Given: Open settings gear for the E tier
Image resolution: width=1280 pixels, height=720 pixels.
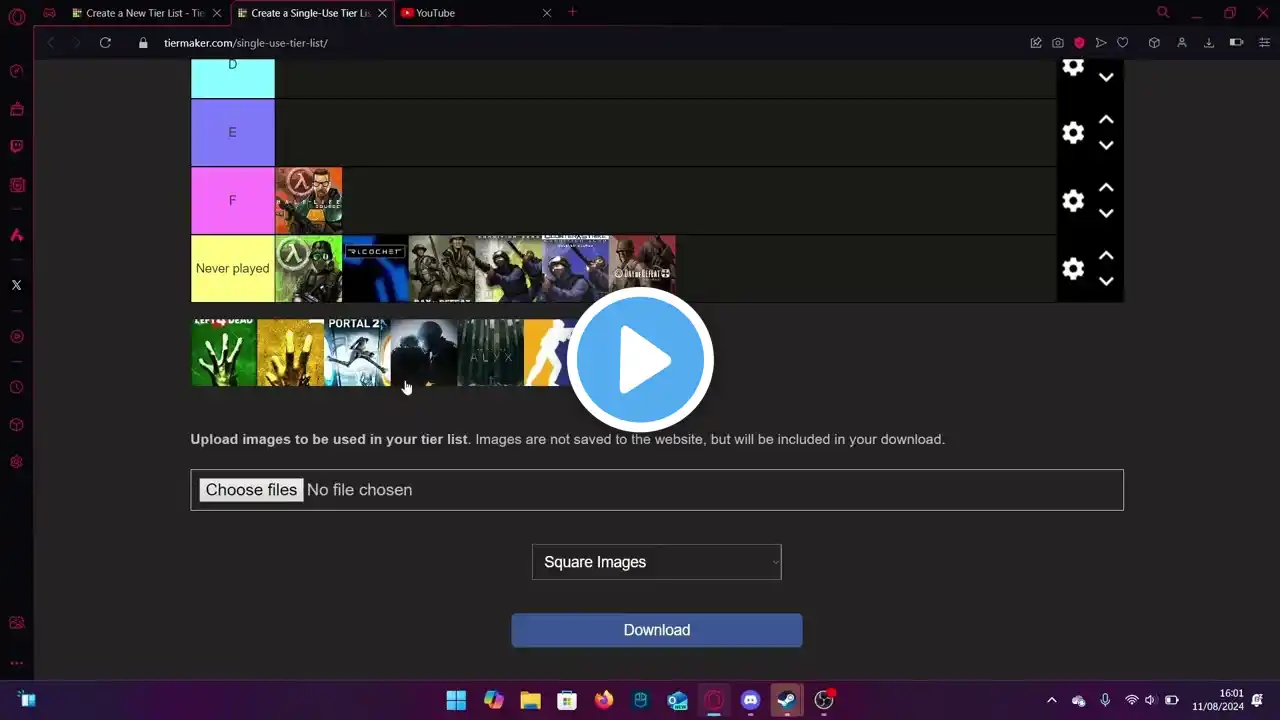Looking at the screenshot, I should [x=1073, y=133].
